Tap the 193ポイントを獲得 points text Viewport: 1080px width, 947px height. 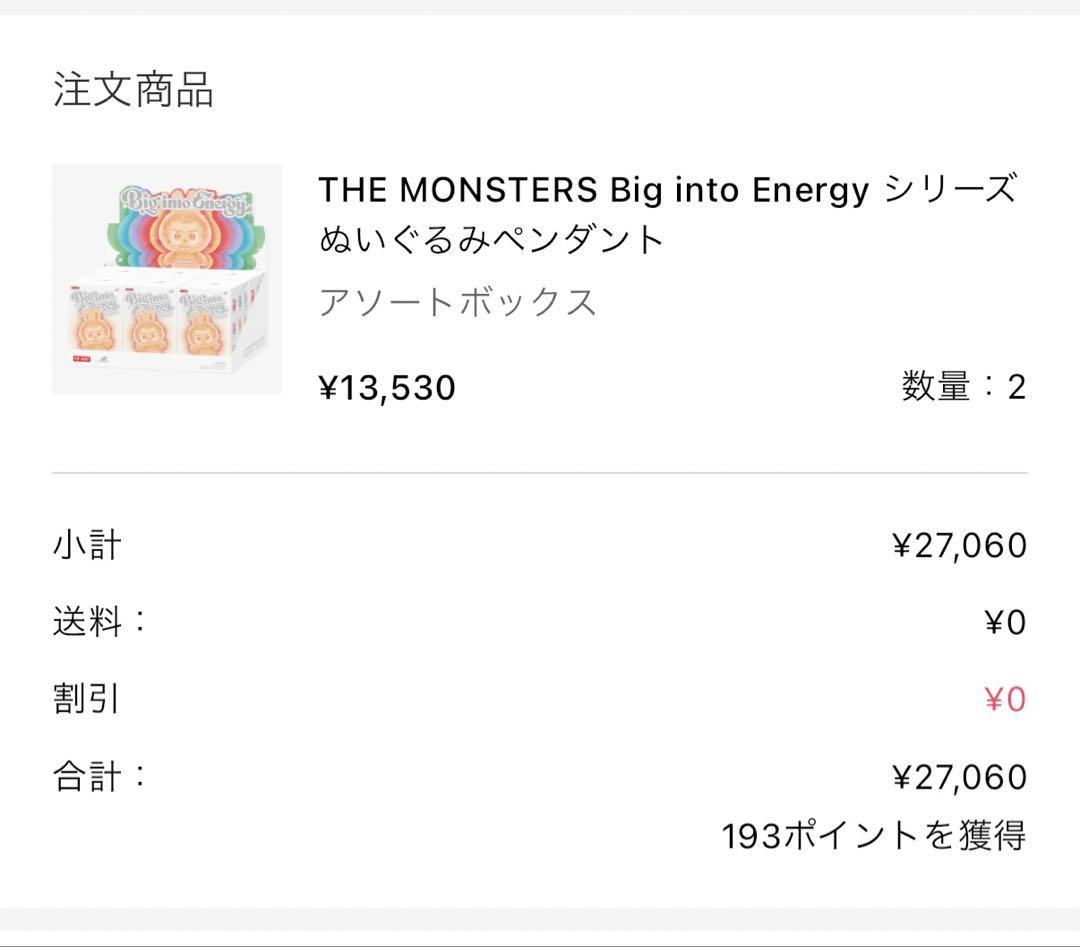click(x=873, y=835)
